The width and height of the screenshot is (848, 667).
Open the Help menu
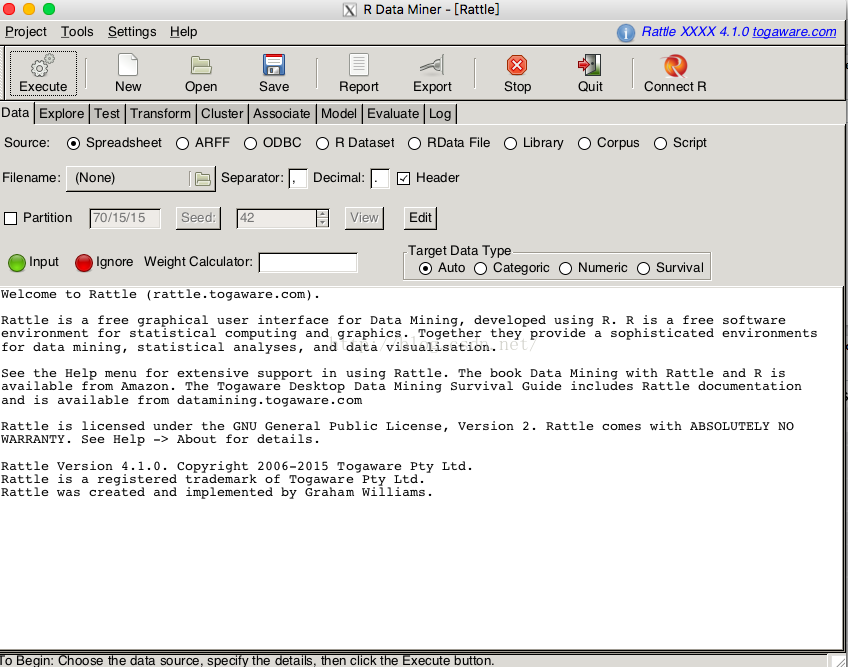pos(183,32)
